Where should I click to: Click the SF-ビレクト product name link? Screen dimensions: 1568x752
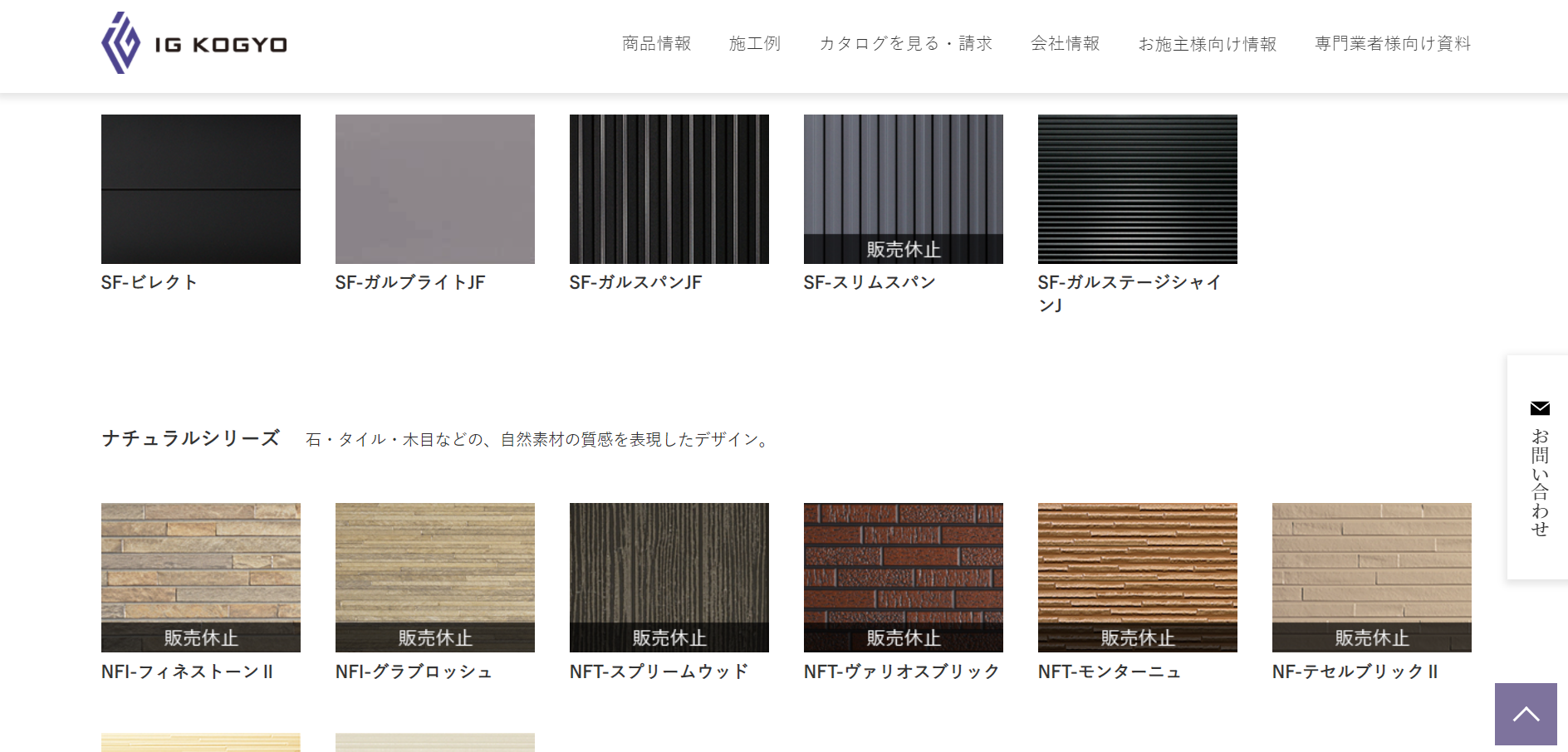[149, 282]
